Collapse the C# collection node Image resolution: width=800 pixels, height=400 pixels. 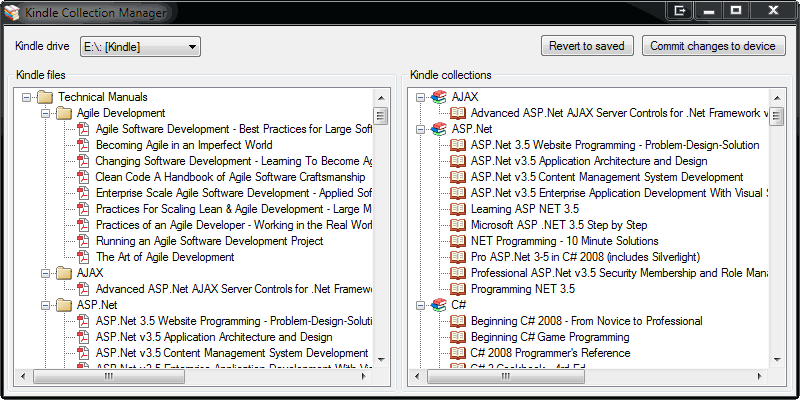[420, 305]
